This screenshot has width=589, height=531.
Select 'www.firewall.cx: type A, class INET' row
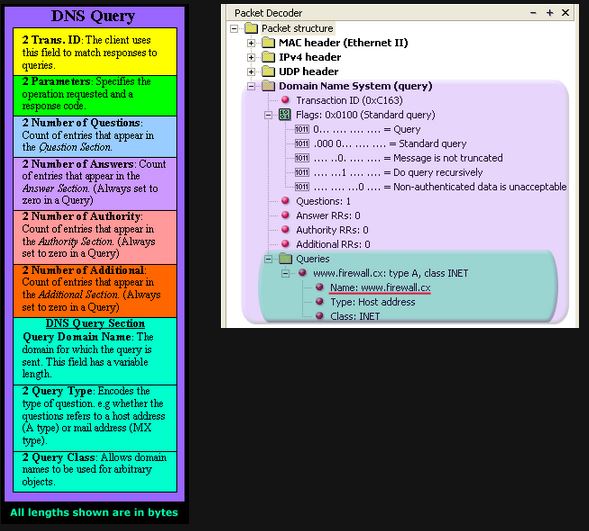[391, 273]
